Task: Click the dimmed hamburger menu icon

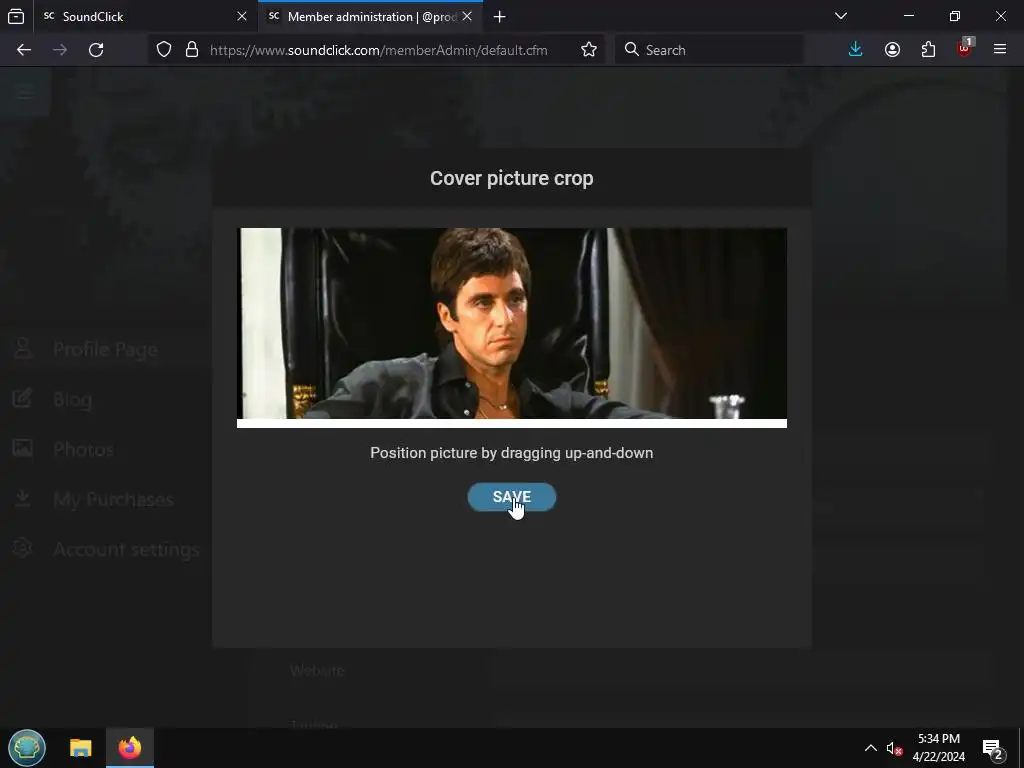Action: 25,92
